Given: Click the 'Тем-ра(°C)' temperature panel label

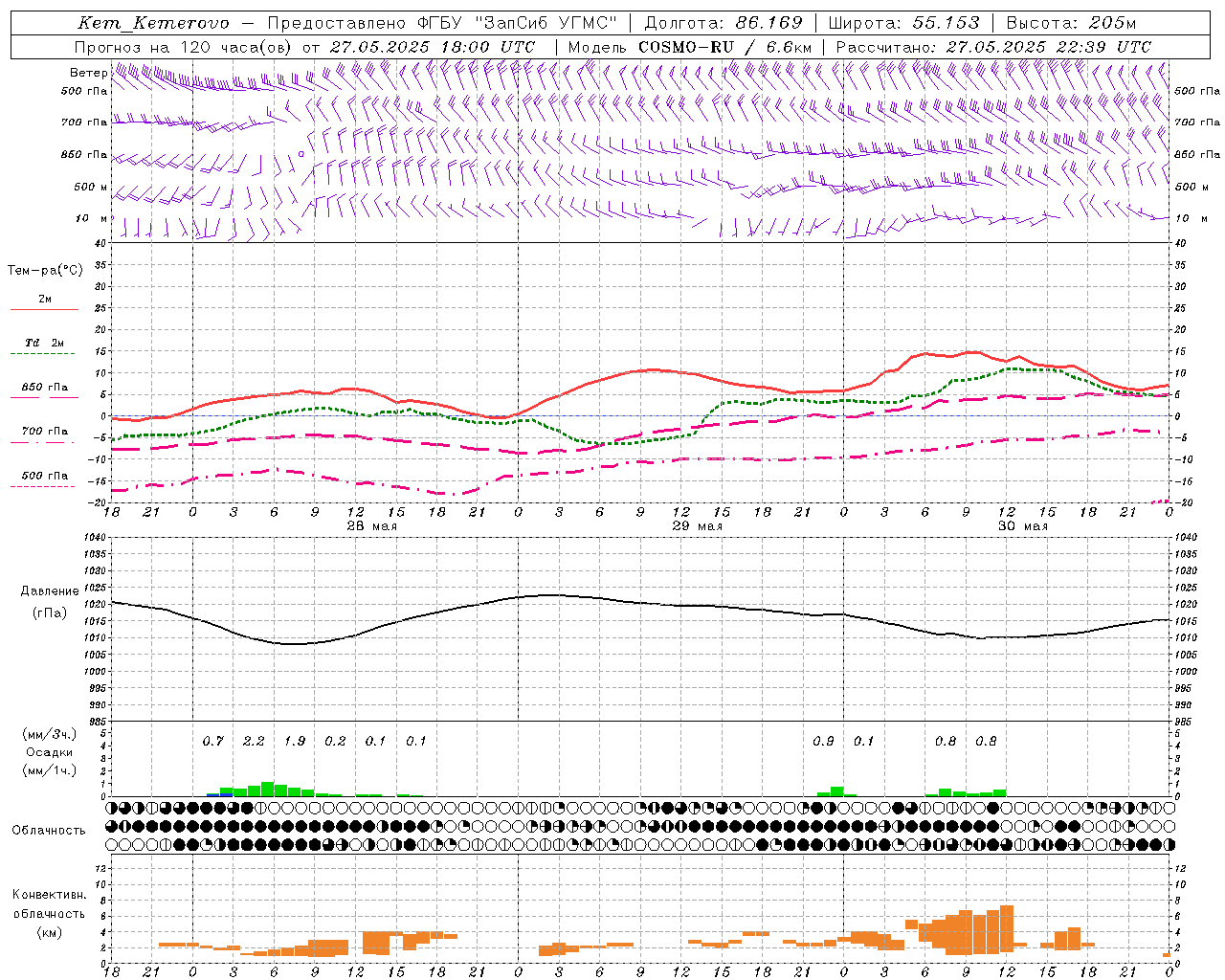Looking at the screenshot, I should click(x=44, y=271).
